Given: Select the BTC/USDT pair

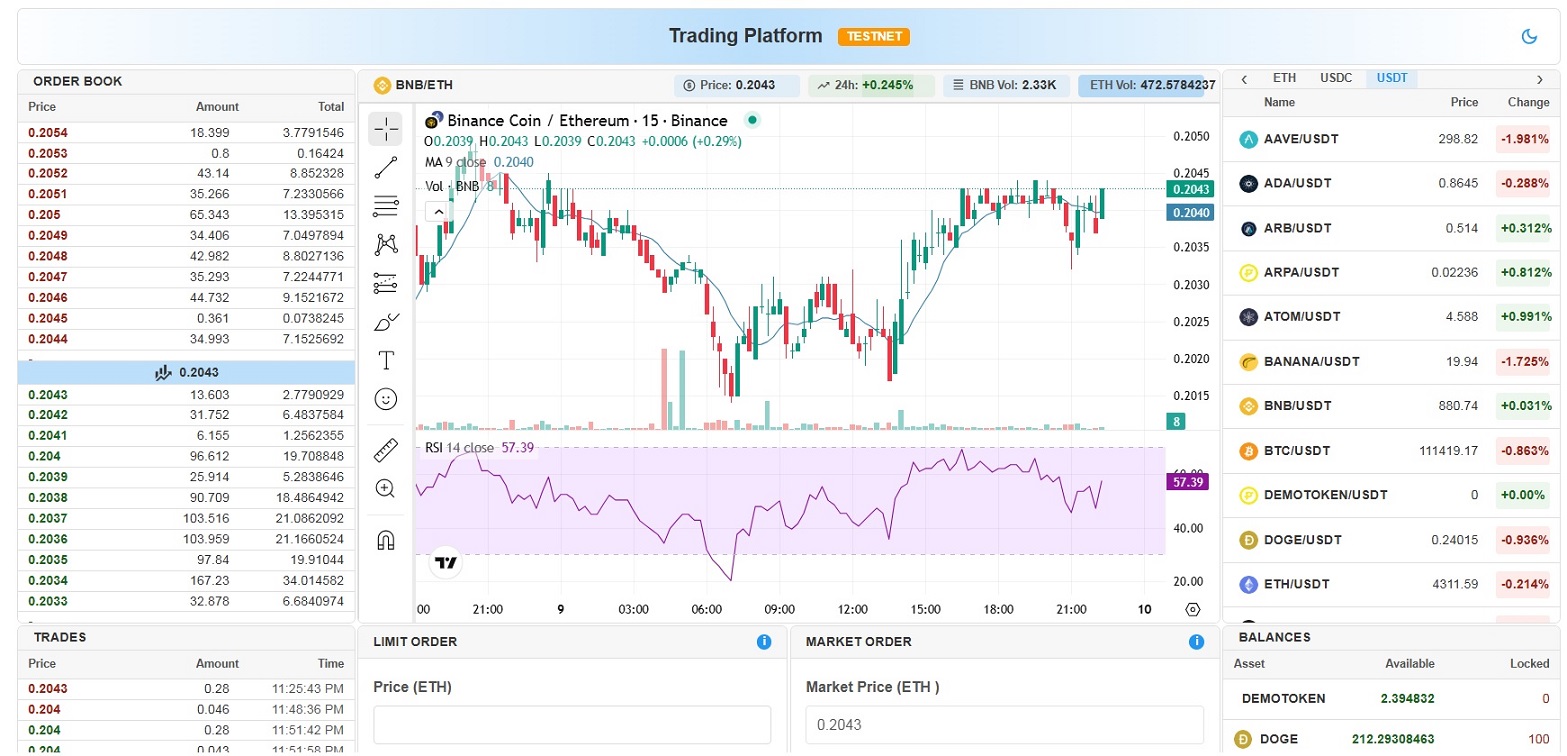Looking at the screenshot, I should pyautogui.click(x=1297, y=451).
